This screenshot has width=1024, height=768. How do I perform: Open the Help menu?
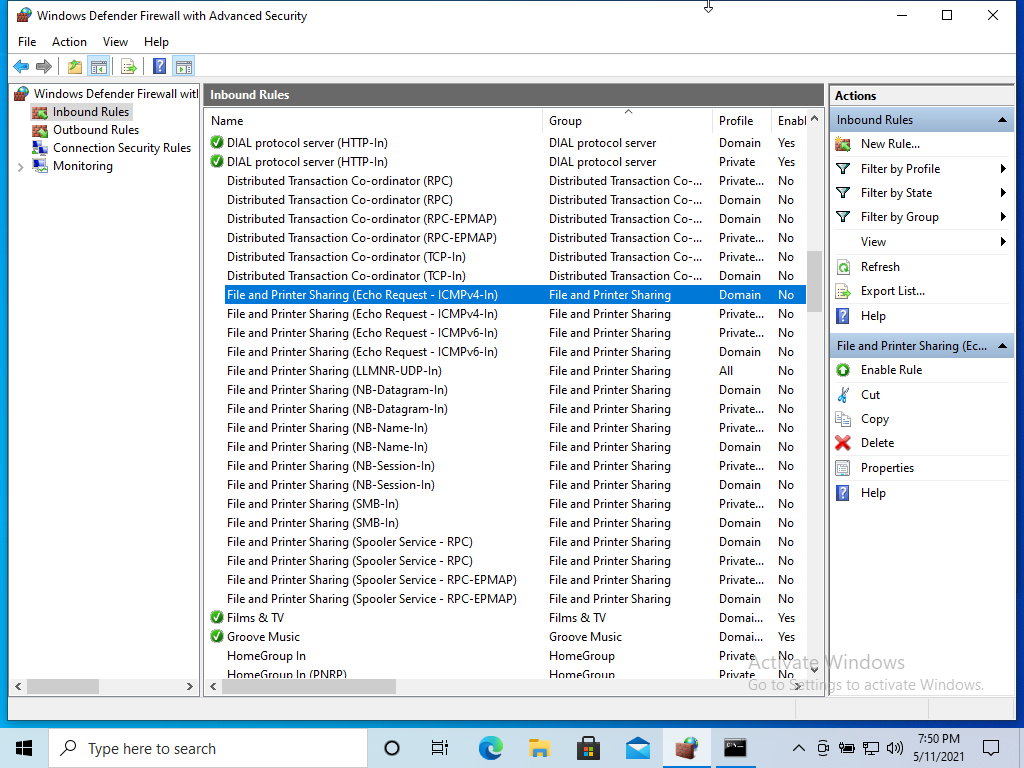click(156, 42)
